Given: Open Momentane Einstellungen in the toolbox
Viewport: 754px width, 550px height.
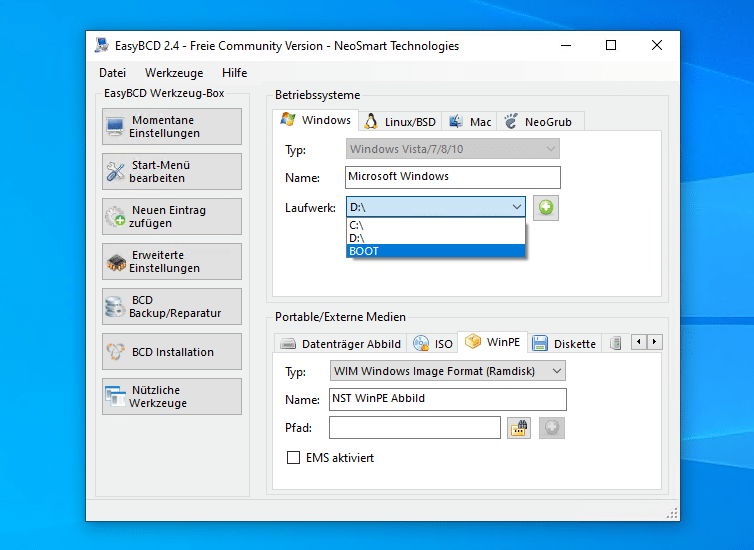Looking at the screenshot, I should [x=172, y=126].
